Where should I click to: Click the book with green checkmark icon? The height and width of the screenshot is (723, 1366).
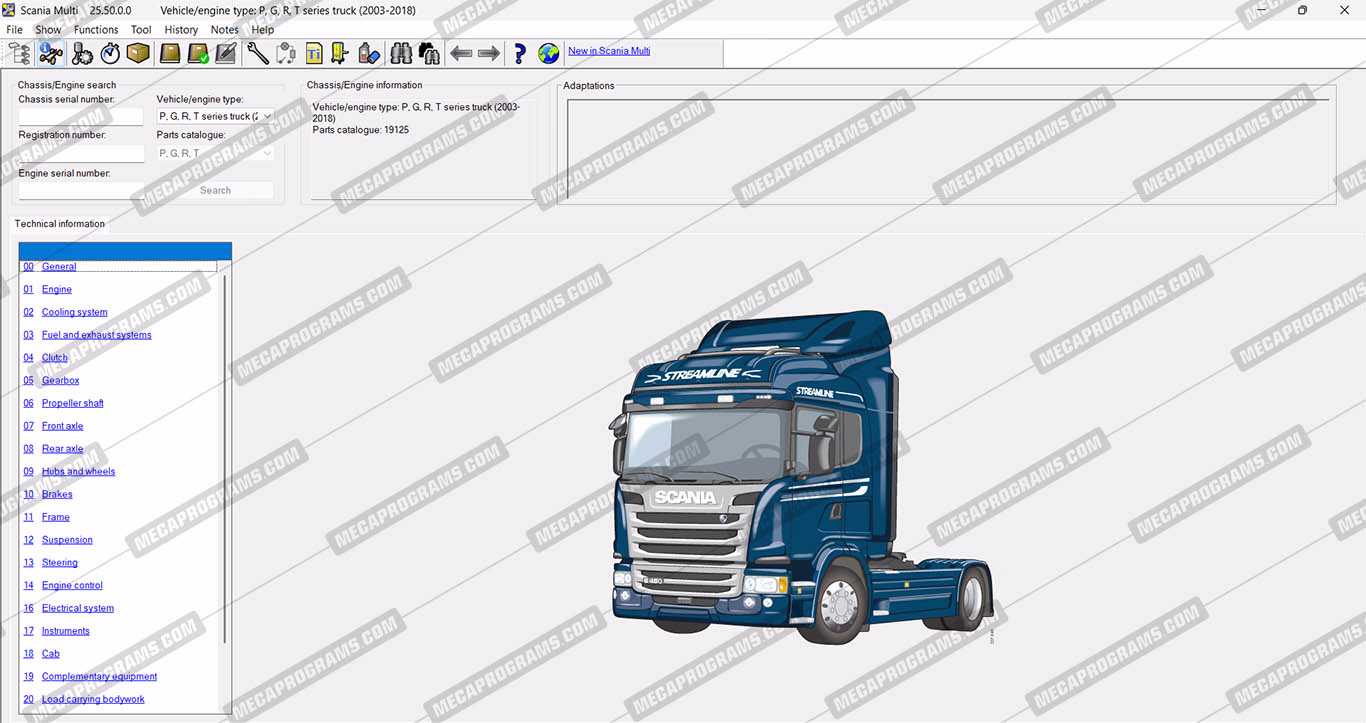198,53
